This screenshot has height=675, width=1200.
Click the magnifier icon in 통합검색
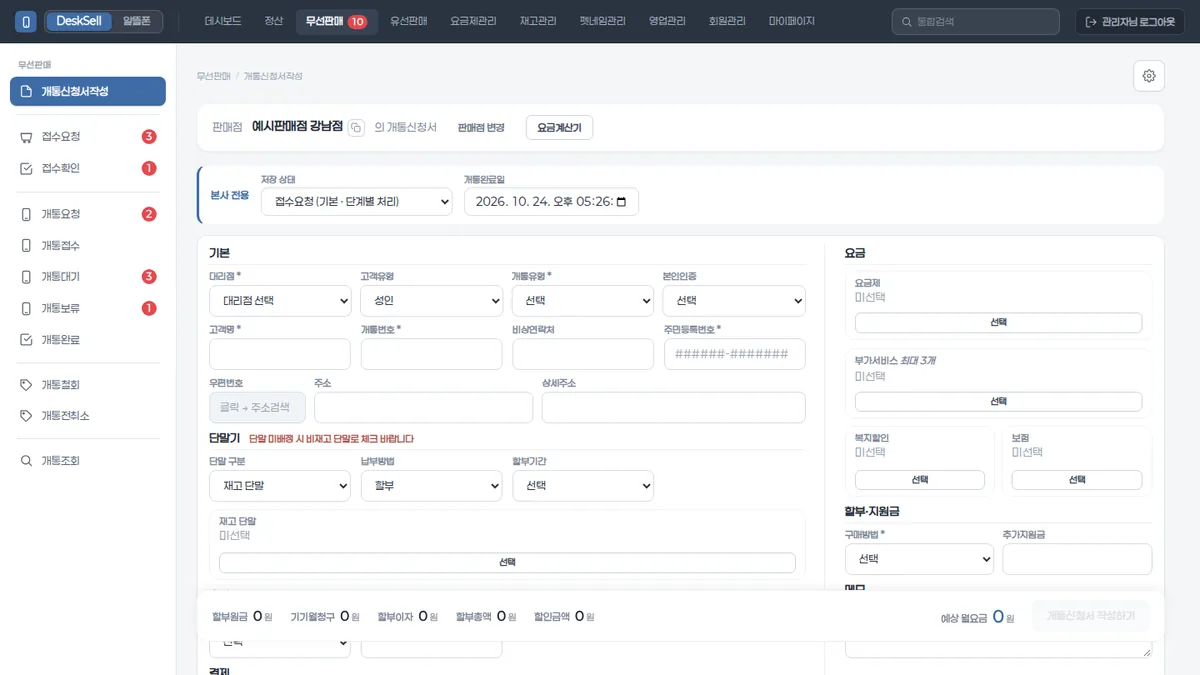[x=906, y=22]
